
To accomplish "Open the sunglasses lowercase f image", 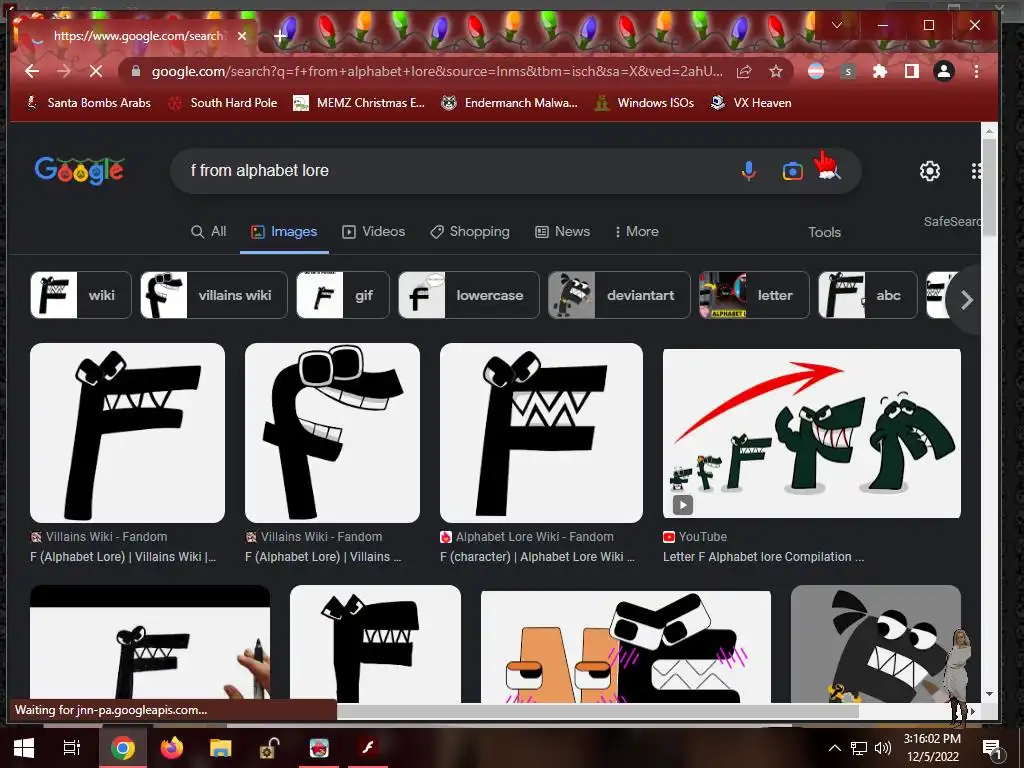I will [332, 433].
